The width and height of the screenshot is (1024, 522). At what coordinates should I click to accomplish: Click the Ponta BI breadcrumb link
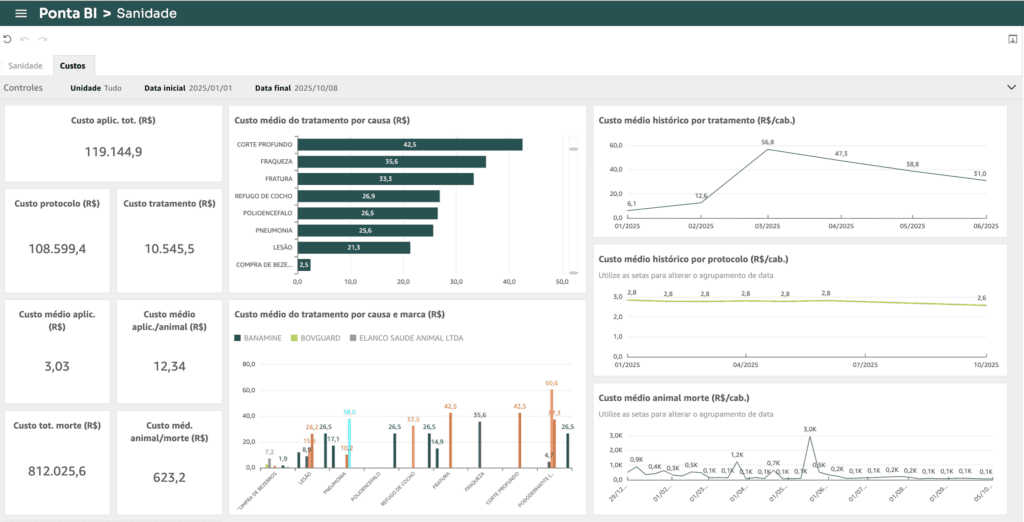point(68,14)
